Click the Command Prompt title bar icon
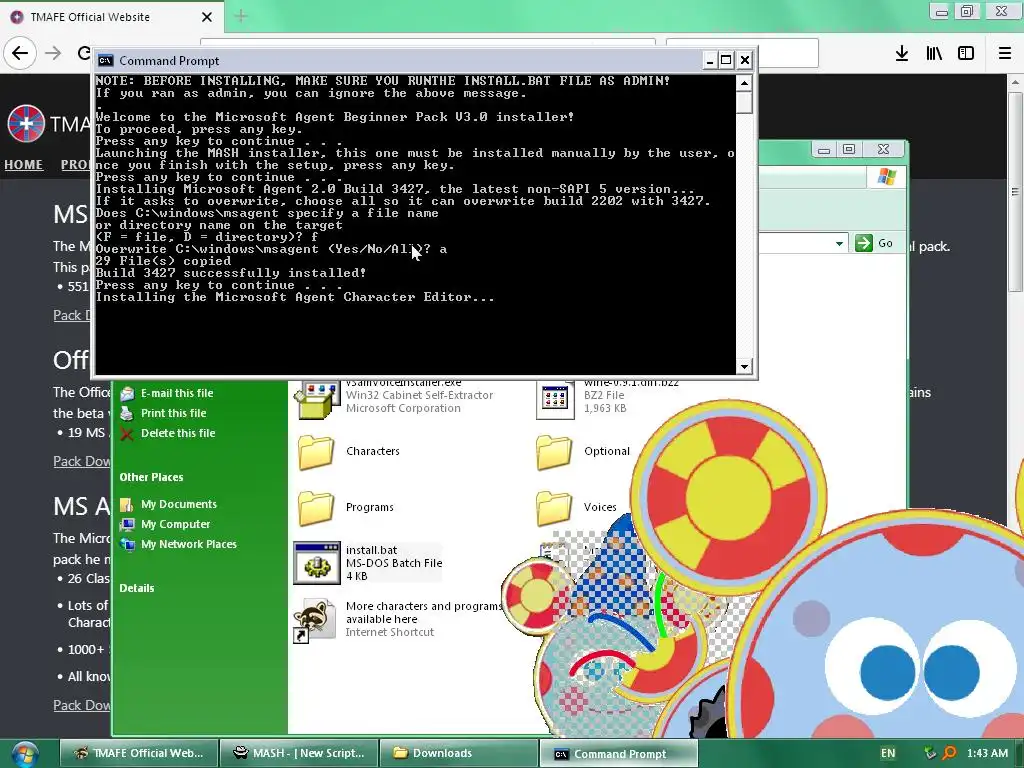Image resolution: width=1024 pixels, height=768 pixels. (105, 61)
